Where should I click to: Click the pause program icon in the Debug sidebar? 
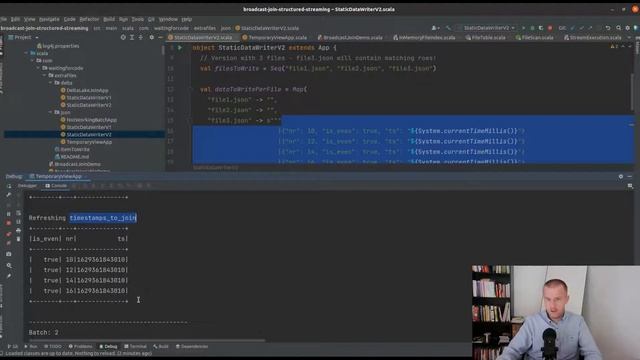(9, 214)
